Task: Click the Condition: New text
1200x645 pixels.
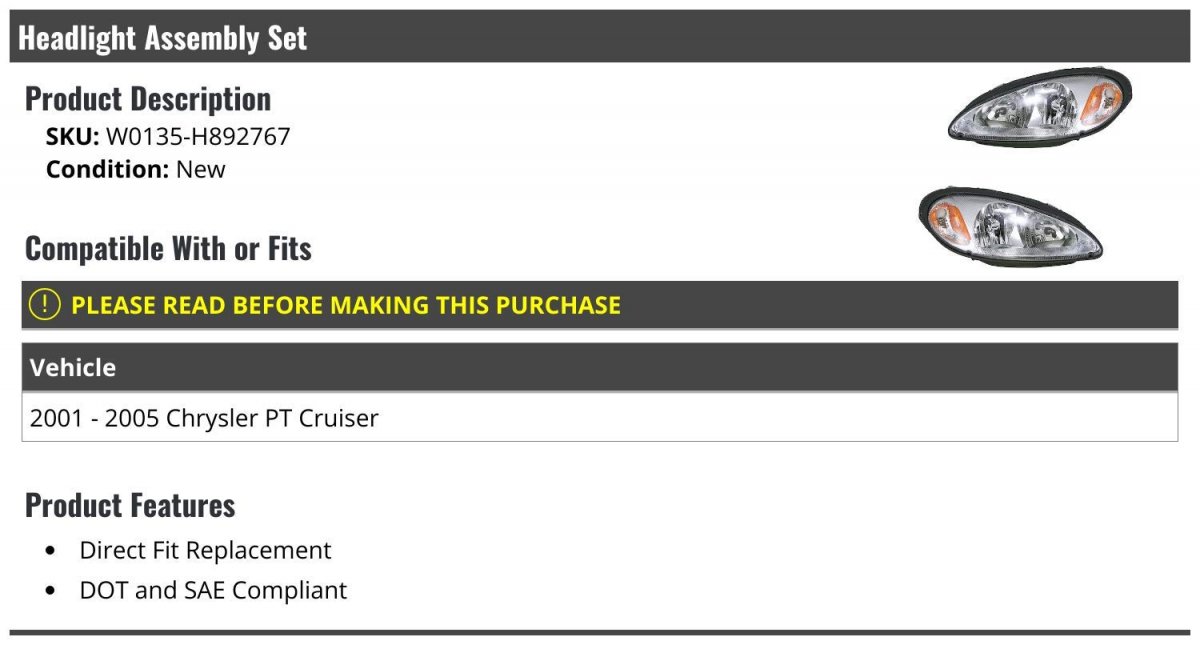Action: [x=136, y=170]
